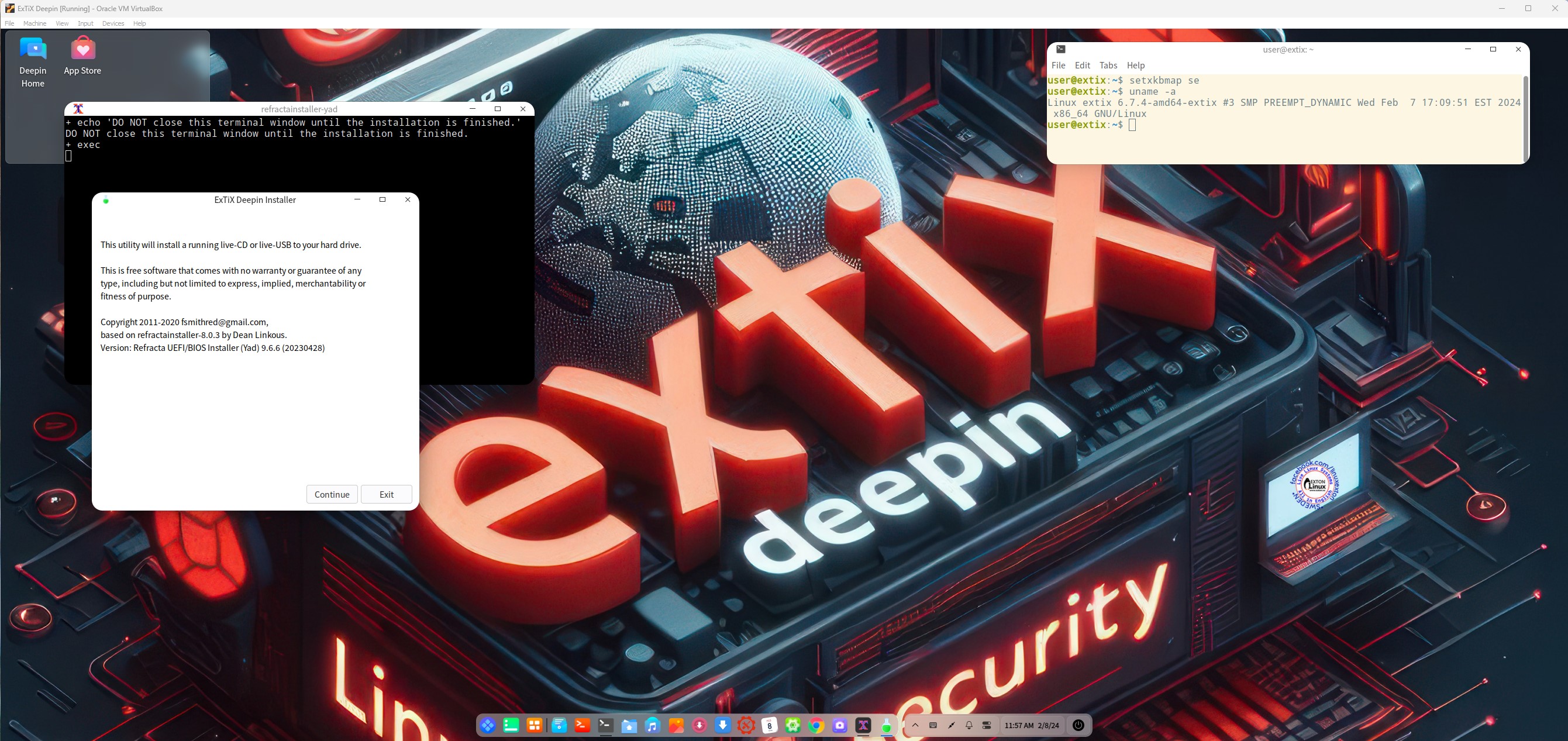Open the file manager dock icon
The image size is (1568, 741).
click(x=629, y=725)
